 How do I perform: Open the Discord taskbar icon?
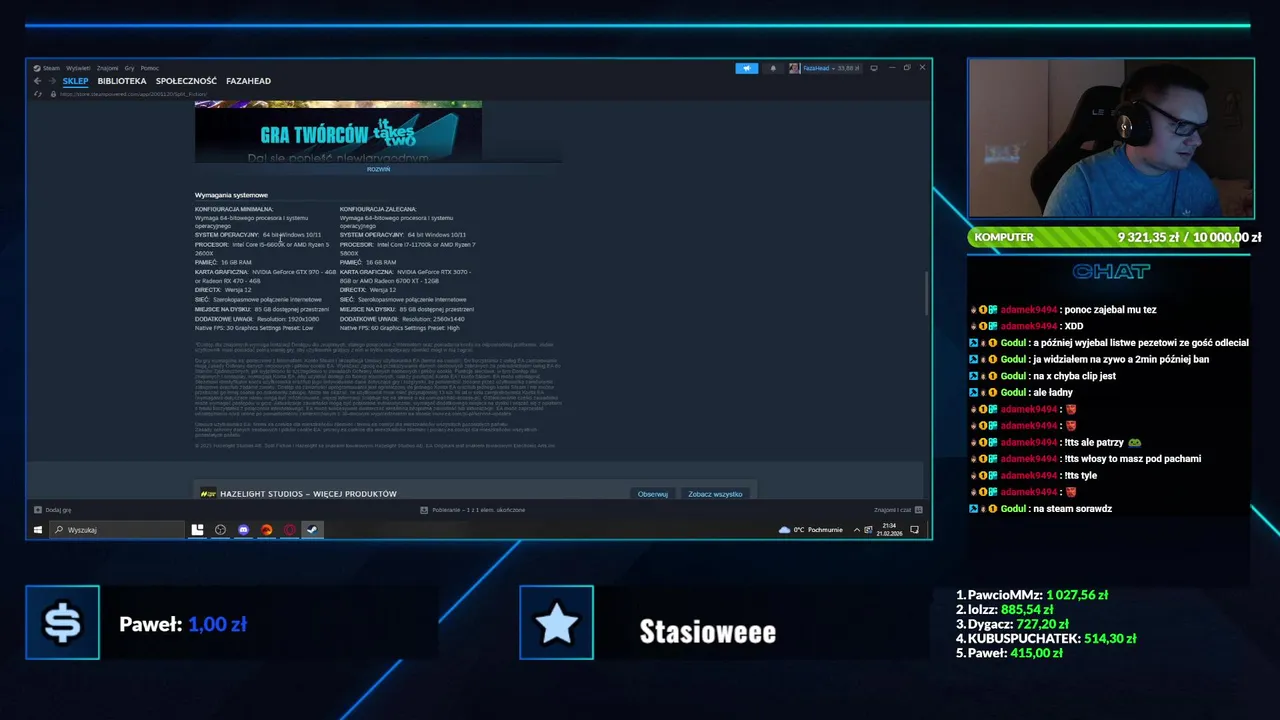[x=243, y=530]
